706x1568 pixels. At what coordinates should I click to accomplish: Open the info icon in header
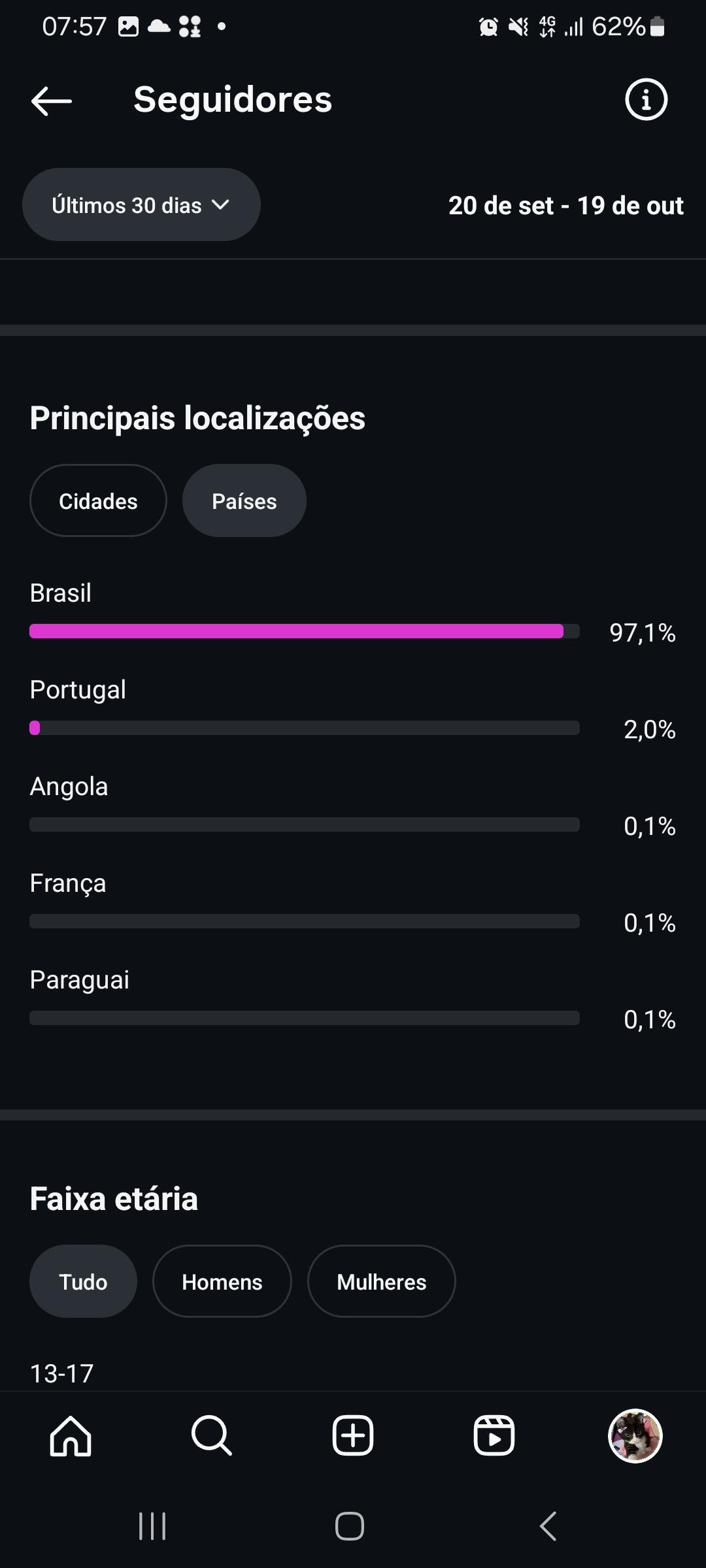(x=646, y=100)
